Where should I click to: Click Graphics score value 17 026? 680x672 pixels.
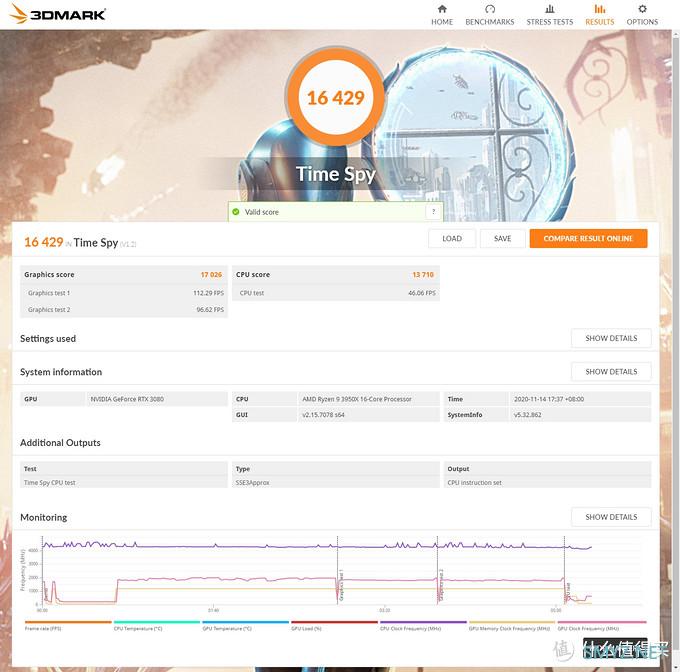point(211,274)
